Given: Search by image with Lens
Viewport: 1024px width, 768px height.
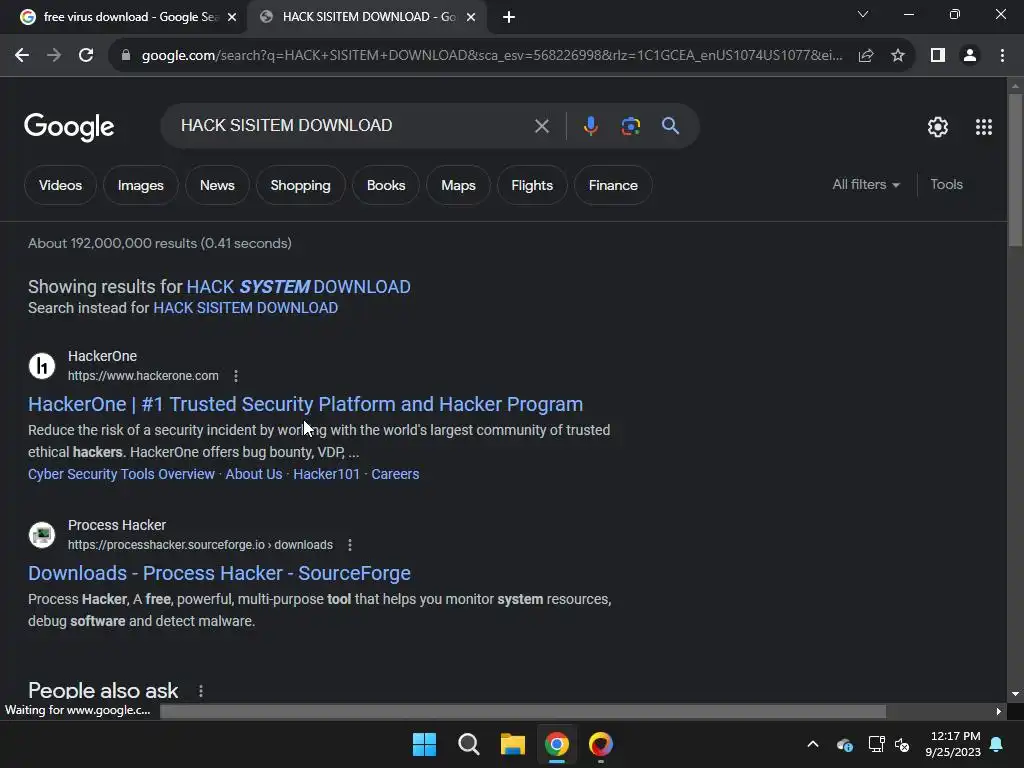Looking at the screenshot, I should pyautogui.click(x=631, y=126).
